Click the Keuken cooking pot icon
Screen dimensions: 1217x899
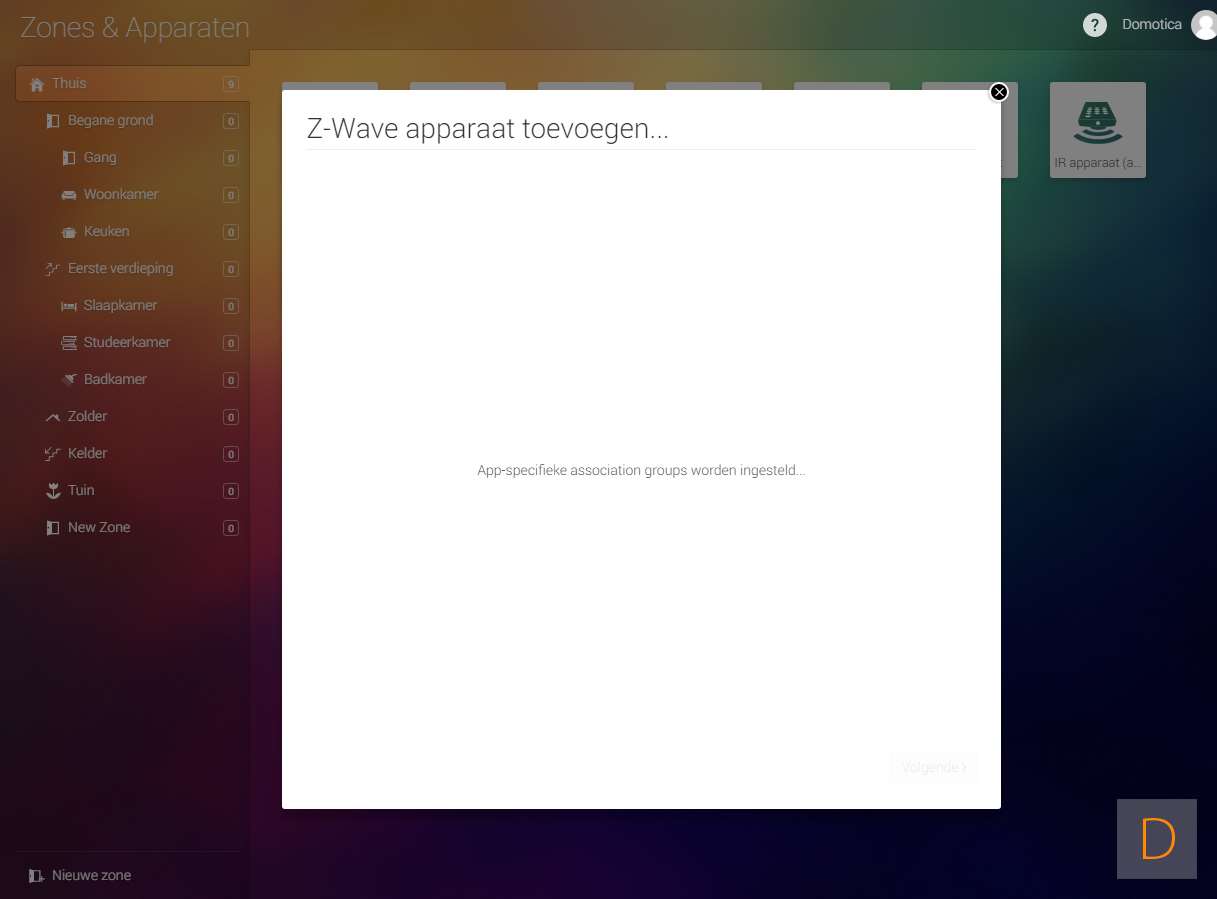click(x=69, y=232)
